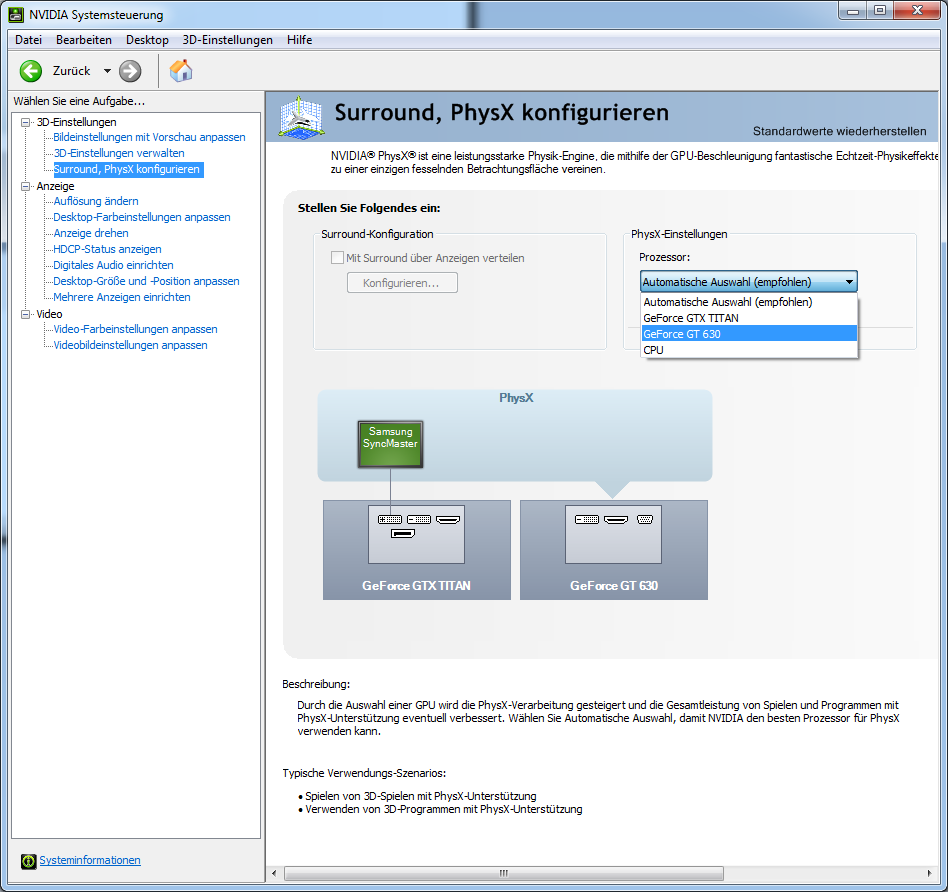The width and height of the screenshot is (948, 892).
Task: Open 'HDCP-Status anzeigen' task
Action: click(107, 249)
